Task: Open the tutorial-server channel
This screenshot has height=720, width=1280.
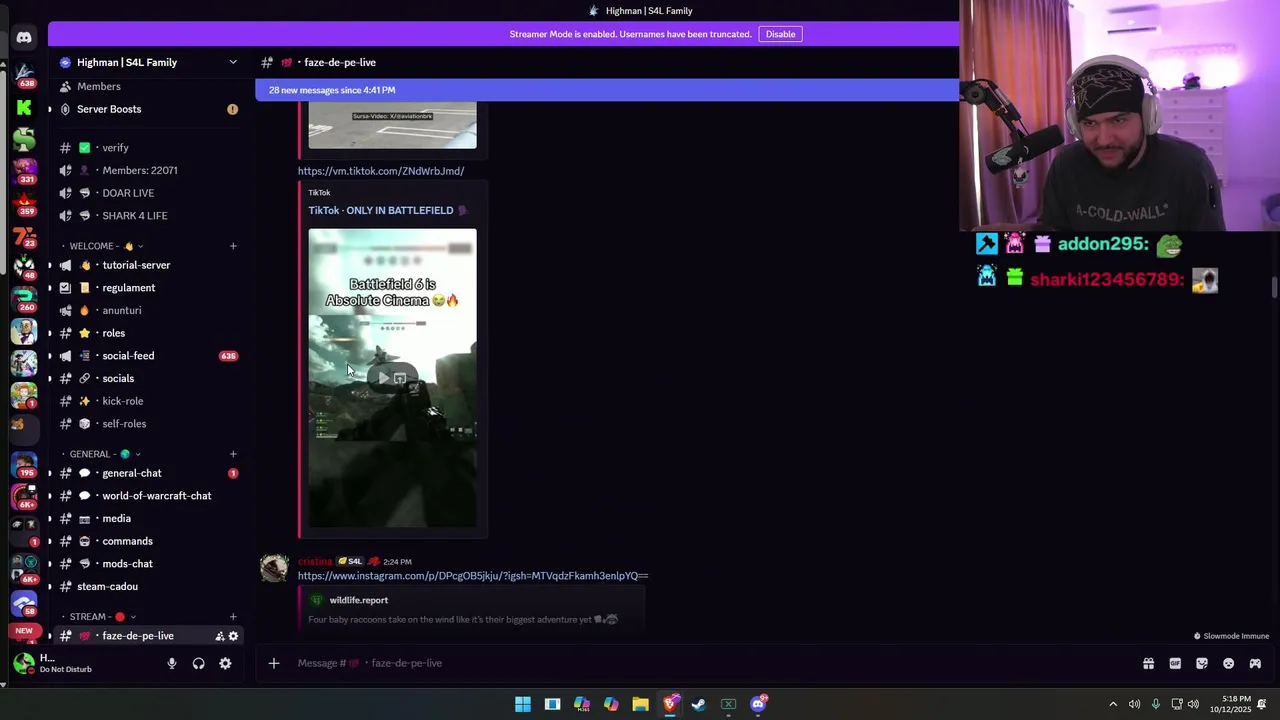Action: (x=148, y=265)
